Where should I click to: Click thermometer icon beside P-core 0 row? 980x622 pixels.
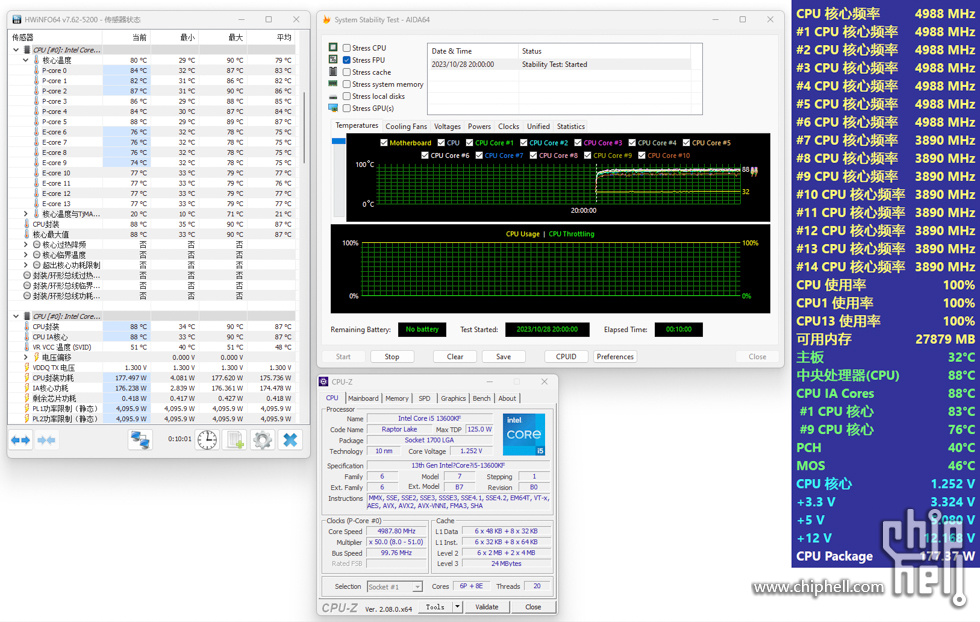pyautogui.click(x=36, y=71)
